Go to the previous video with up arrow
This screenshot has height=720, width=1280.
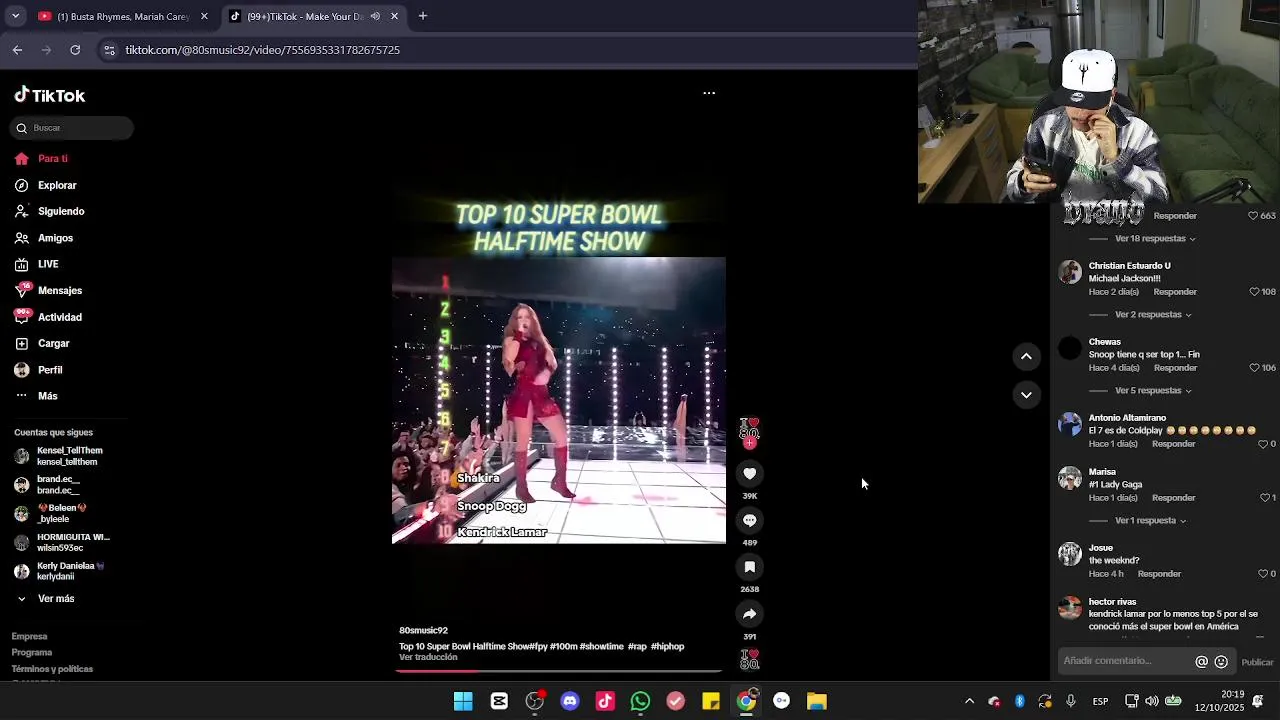(1026, 356)
